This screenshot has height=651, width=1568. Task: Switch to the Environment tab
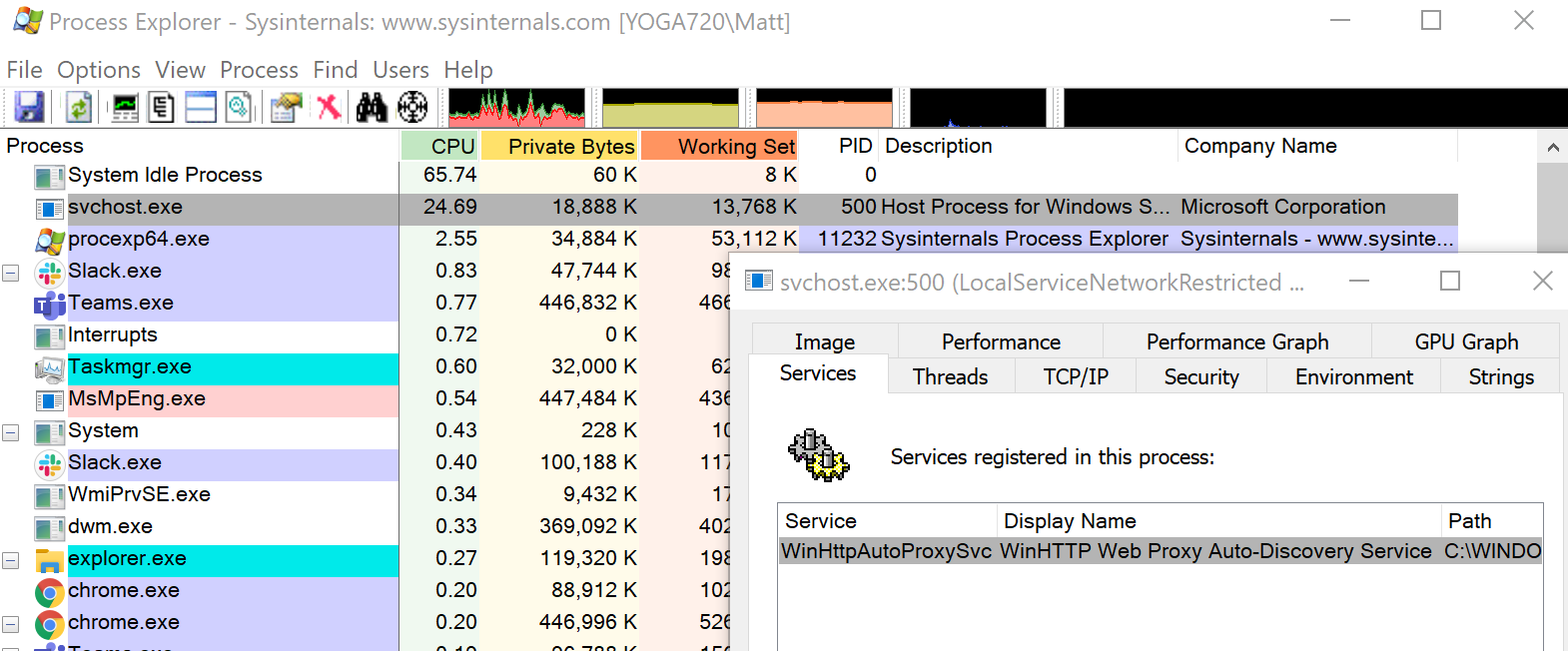point(1354,376)
